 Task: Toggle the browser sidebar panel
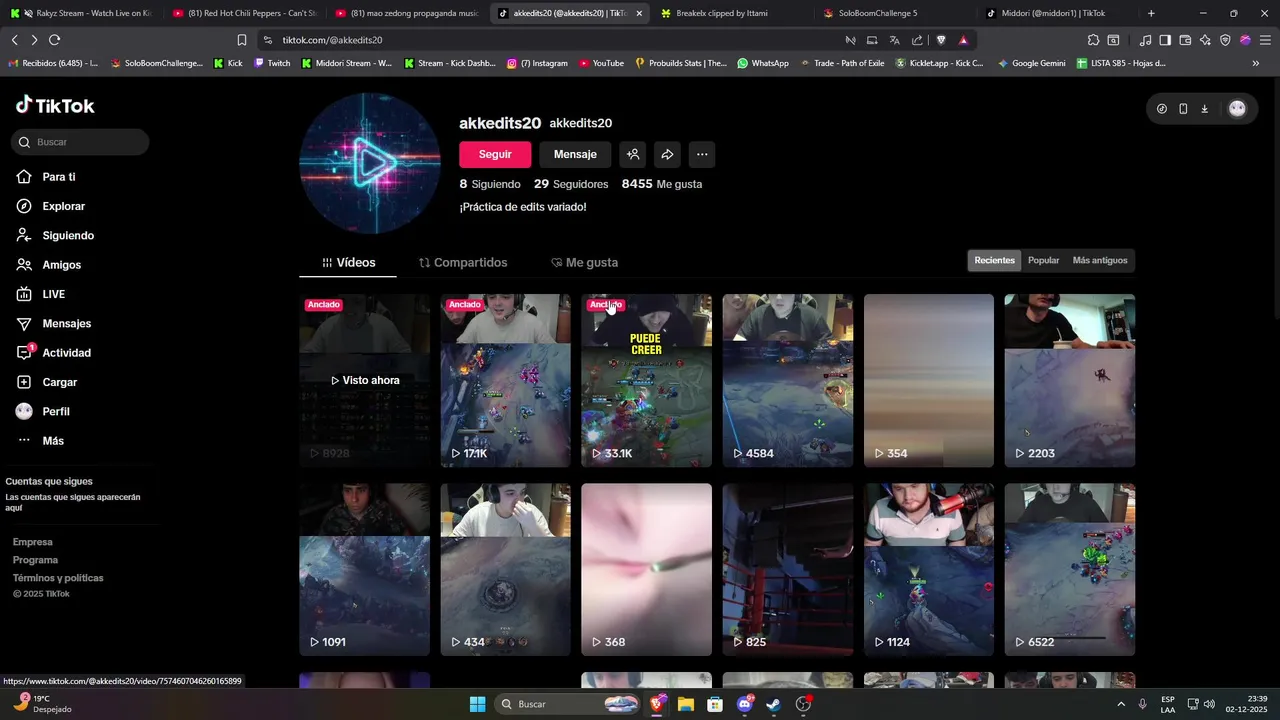point(1165,40)
